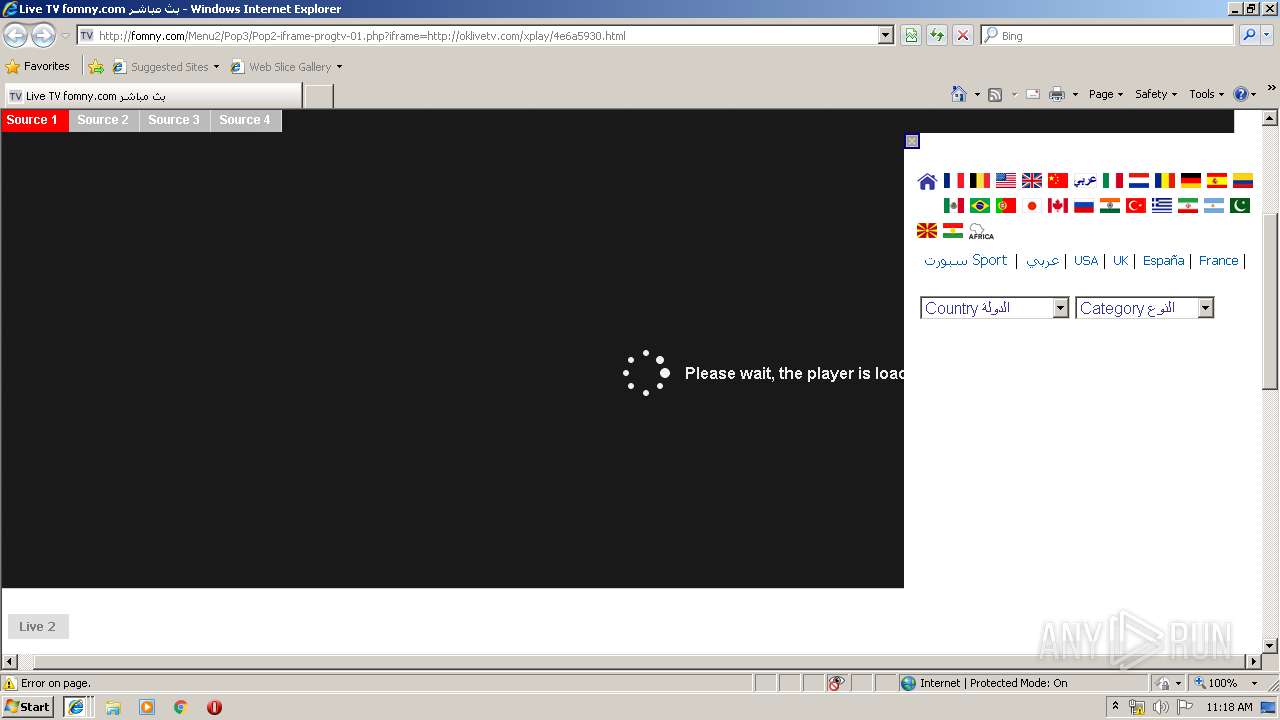The width and height of the screenshot is (1280, 720).
Task: Select the Macedonia flag icon
Action: (927, 230)
